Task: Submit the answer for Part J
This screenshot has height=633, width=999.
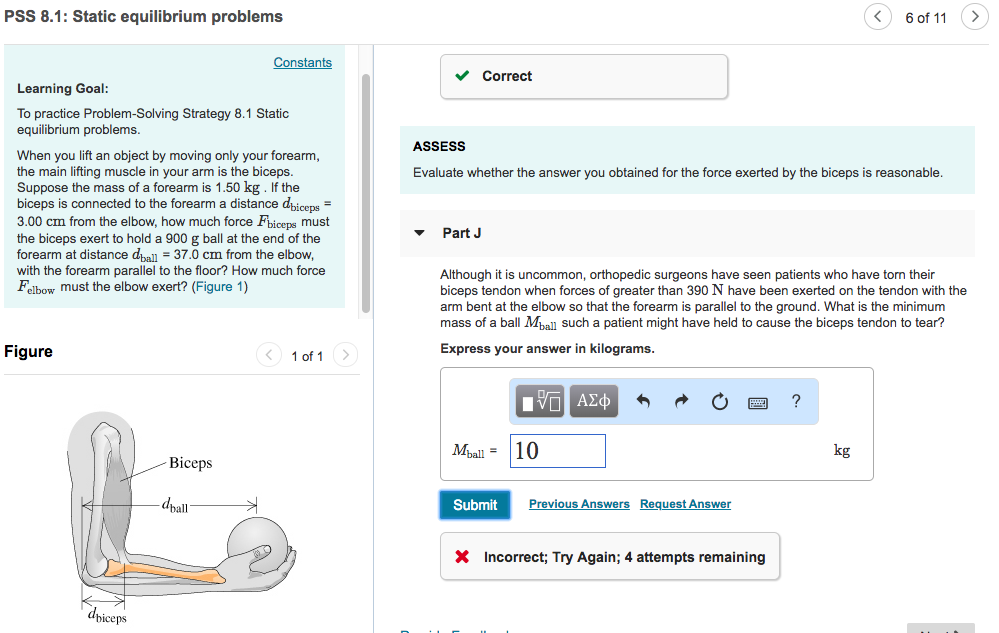Action: (x=474, y=504)
